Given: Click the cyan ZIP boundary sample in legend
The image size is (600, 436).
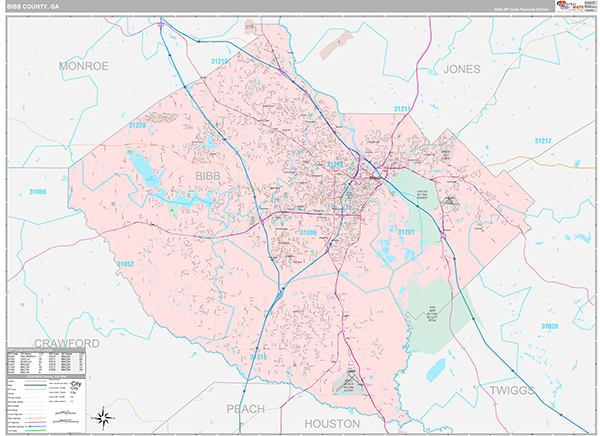Looking at the screenshot, I should tap(35, 389).
